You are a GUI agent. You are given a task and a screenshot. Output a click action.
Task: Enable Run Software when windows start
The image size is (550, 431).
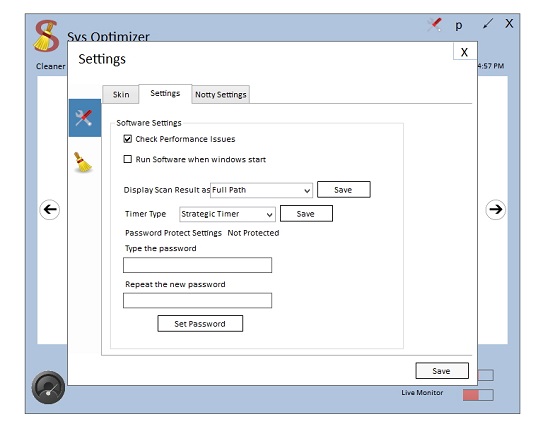click(x=128, y=159)
